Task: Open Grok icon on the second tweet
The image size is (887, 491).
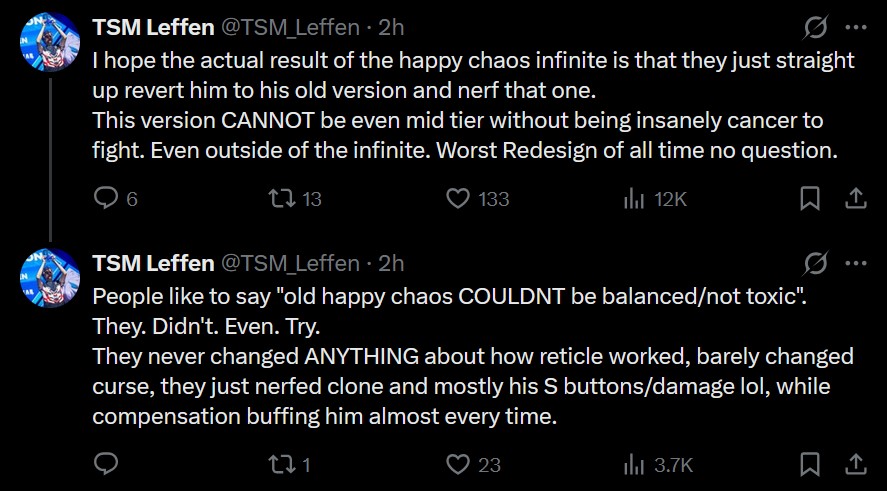Action: click(816, 263)
